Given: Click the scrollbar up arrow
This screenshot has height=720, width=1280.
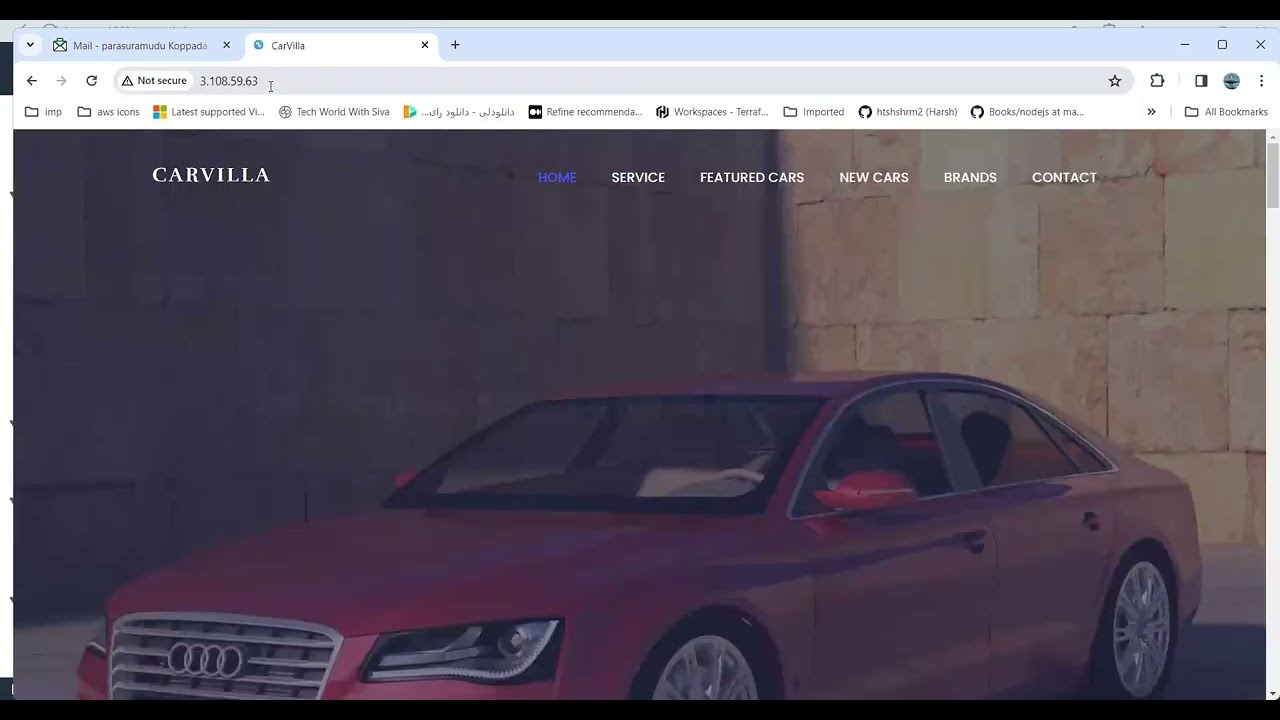Looking at the screenshot, I should 1272,136.
